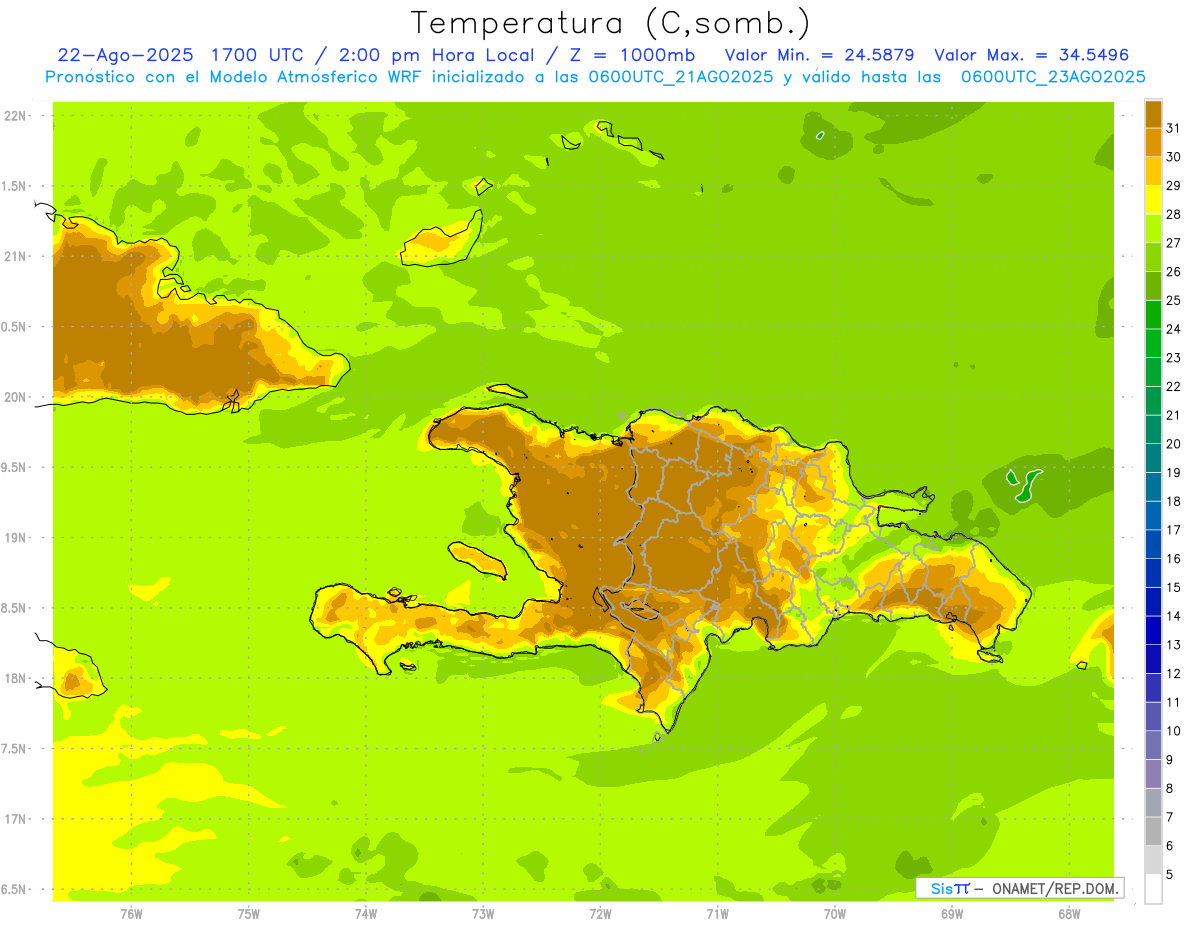Click the legend value '22'

[1174, 386]
